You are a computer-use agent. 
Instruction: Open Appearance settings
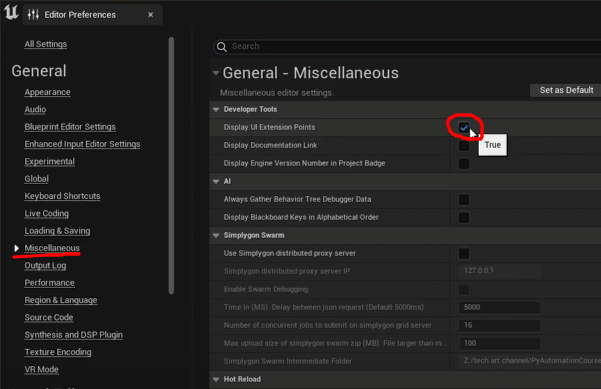48,92
